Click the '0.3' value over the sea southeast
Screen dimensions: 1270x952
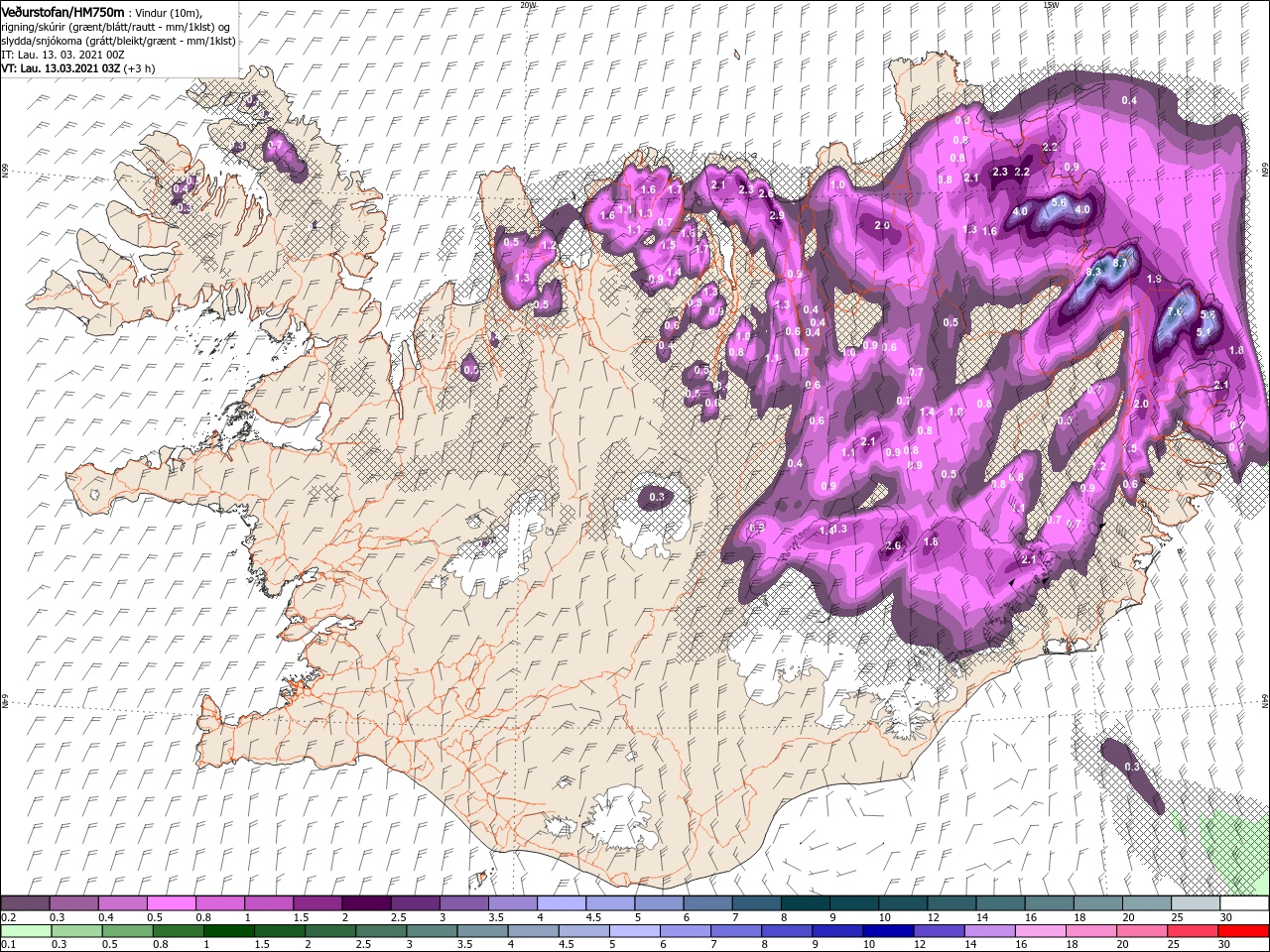(x=1132, y=768)
